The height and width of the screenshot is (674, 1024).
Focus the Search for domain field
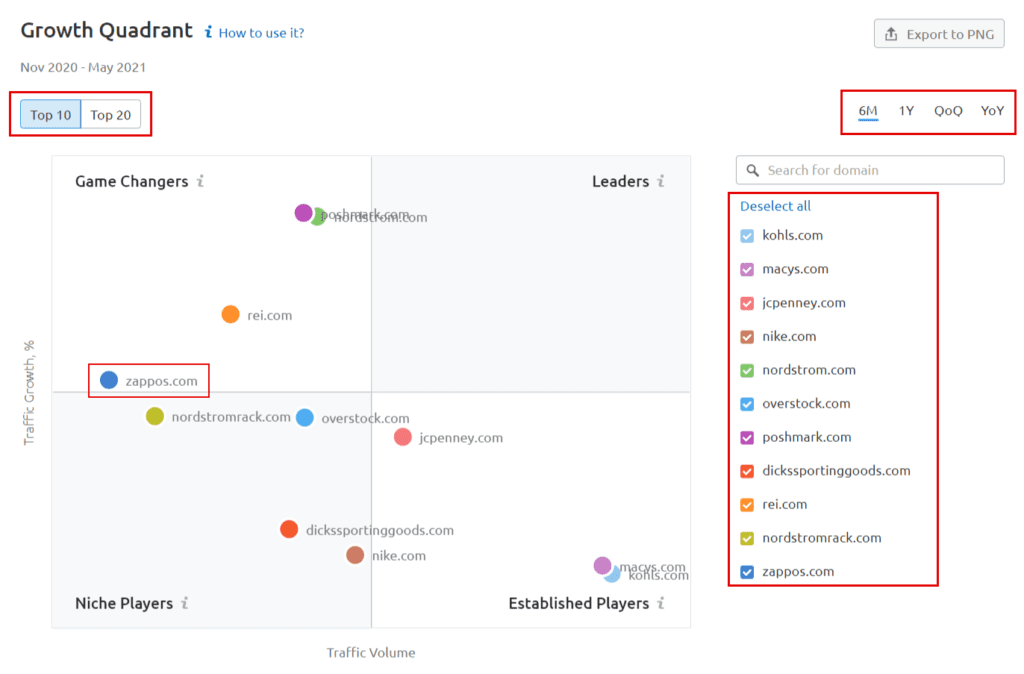[x=870, y=170]
